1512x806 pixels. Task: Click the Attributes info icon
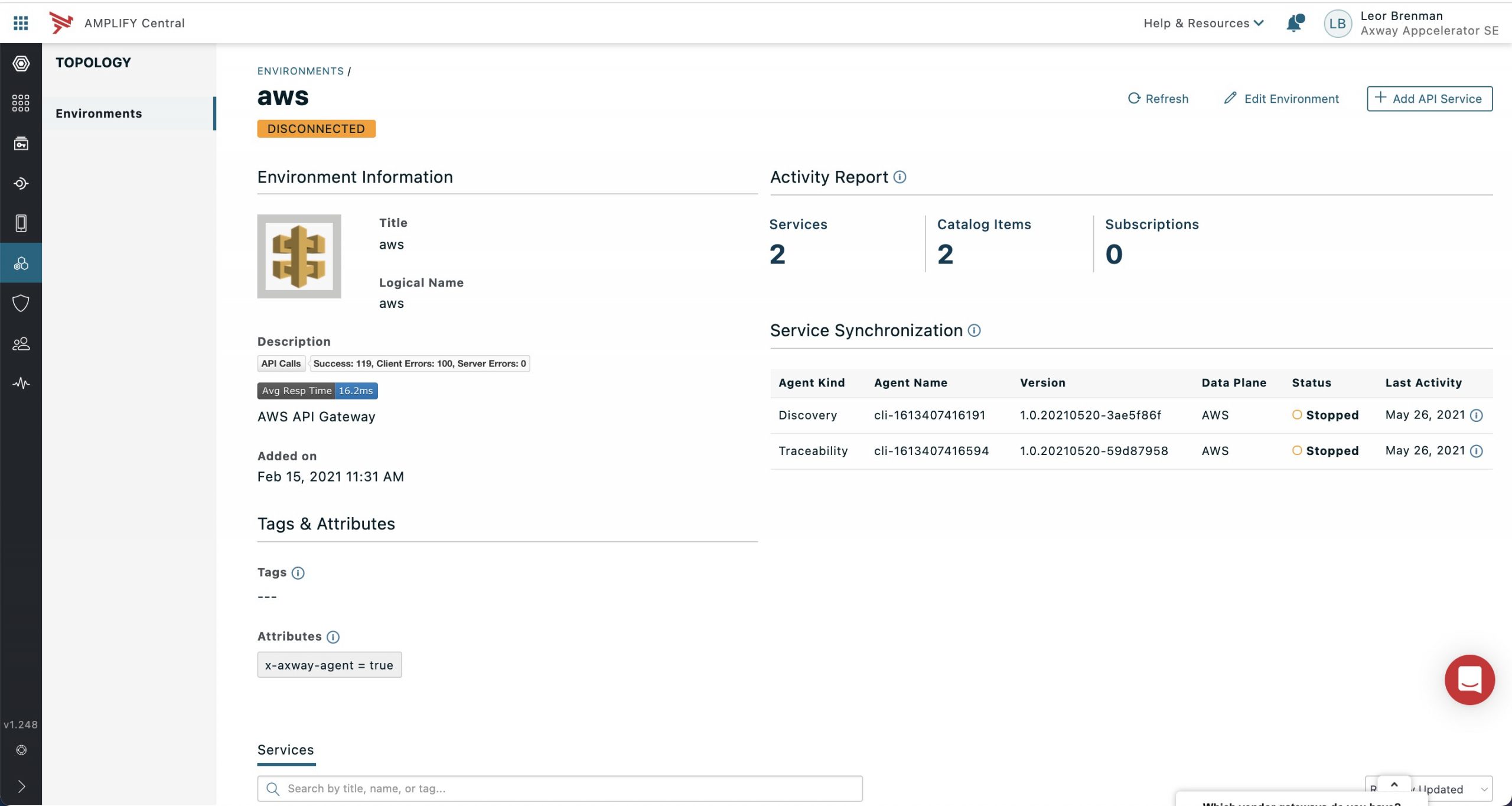point(333,636)
